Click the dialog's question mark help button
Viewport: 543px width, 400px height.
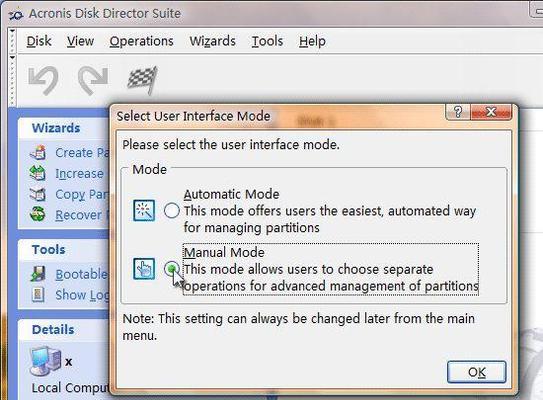click(x=458, y=112)
